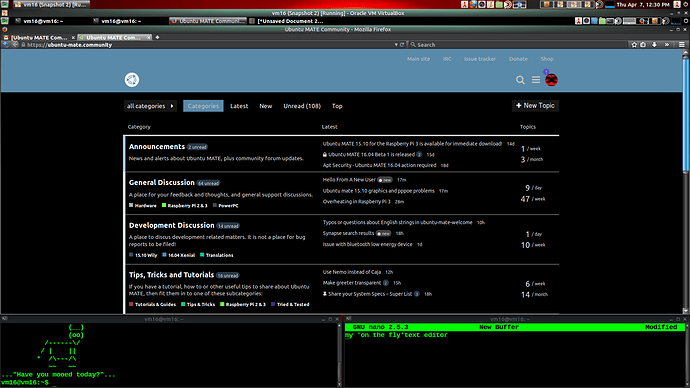
Task: Click the host panel power icon at far right
Action: tap(686, 4)
